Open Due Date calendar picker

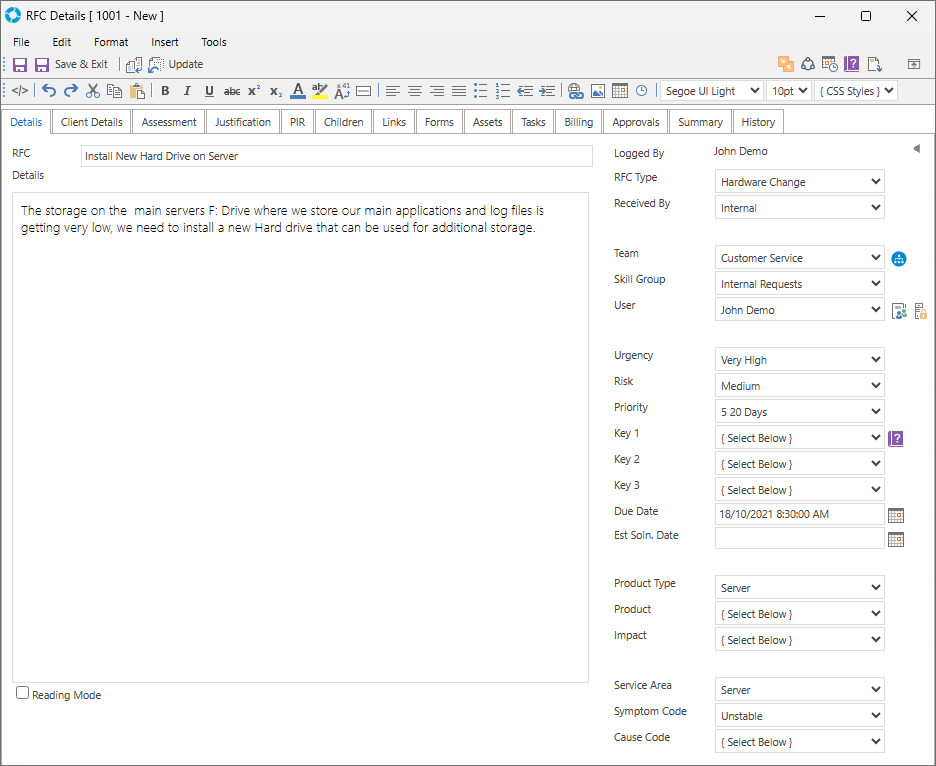pos(896,515)
